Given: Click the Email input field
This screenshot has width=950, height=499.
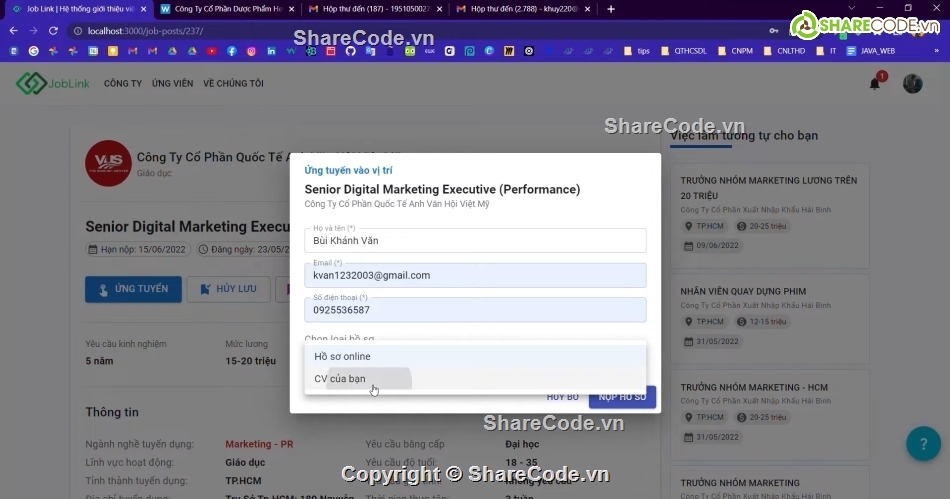Looking at the screenshot, I should [475, 275].
